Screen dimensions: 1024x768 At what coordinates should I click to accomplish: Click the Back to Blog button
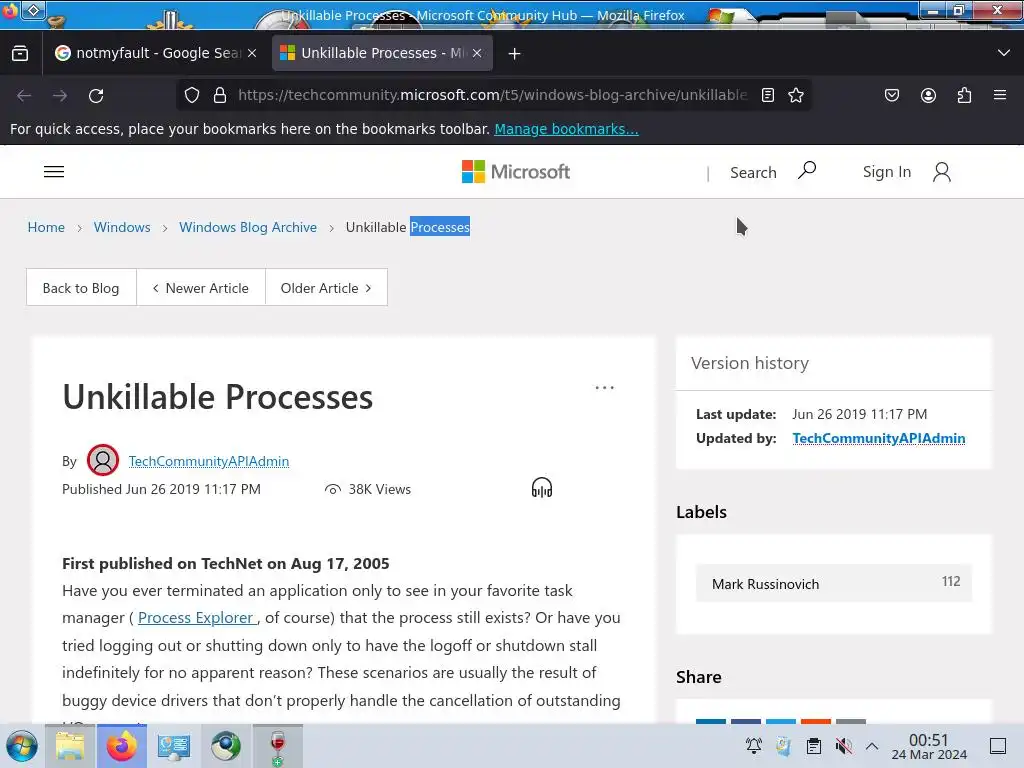pyautogui.click(x=81, y=287)
